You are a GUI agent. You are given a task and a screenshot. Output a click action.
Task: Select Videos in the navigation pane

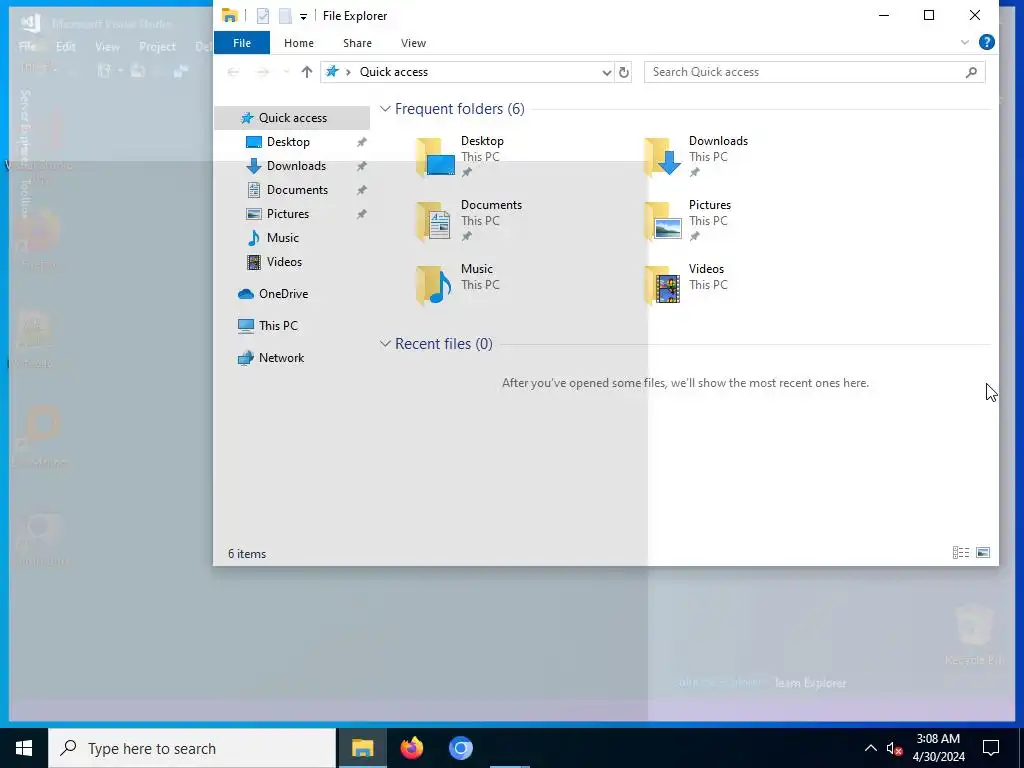pos(284,262)
